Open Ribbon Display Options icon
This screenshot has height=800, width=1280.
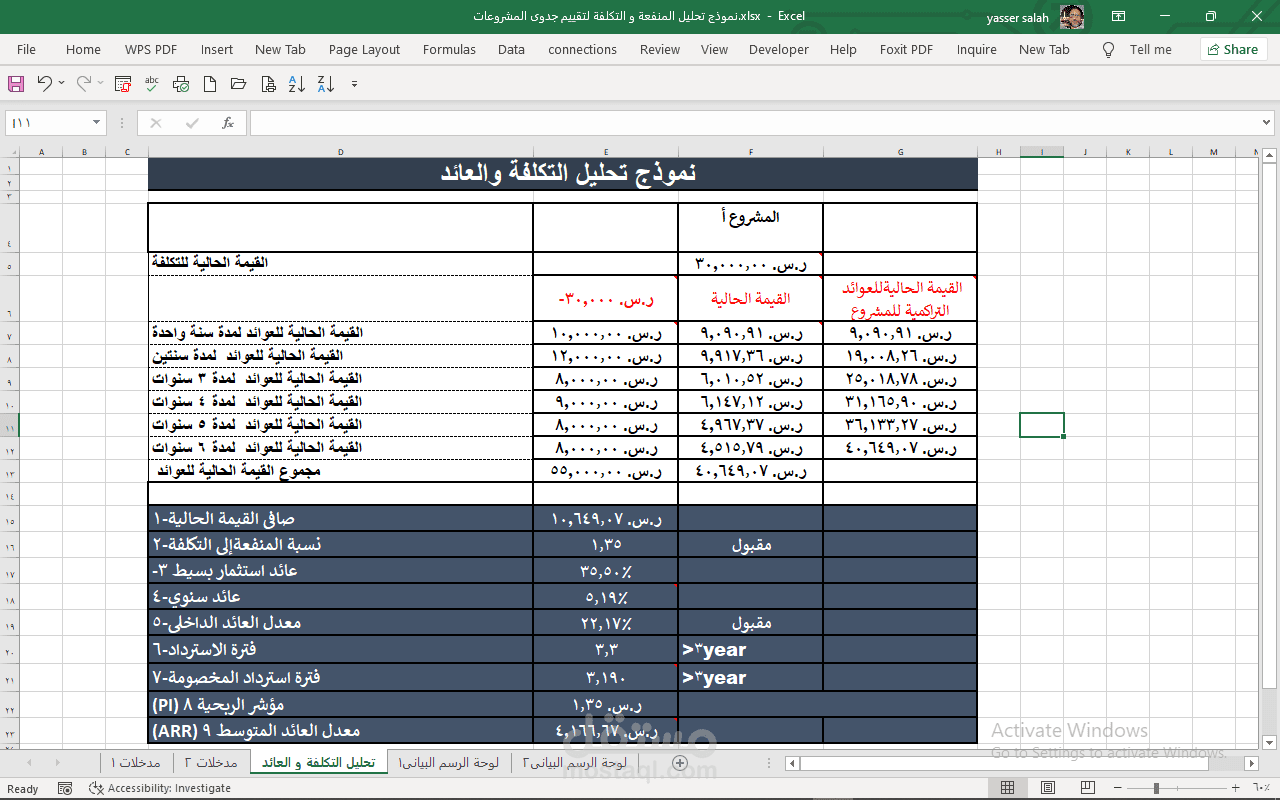click(x=1118, y=16)
